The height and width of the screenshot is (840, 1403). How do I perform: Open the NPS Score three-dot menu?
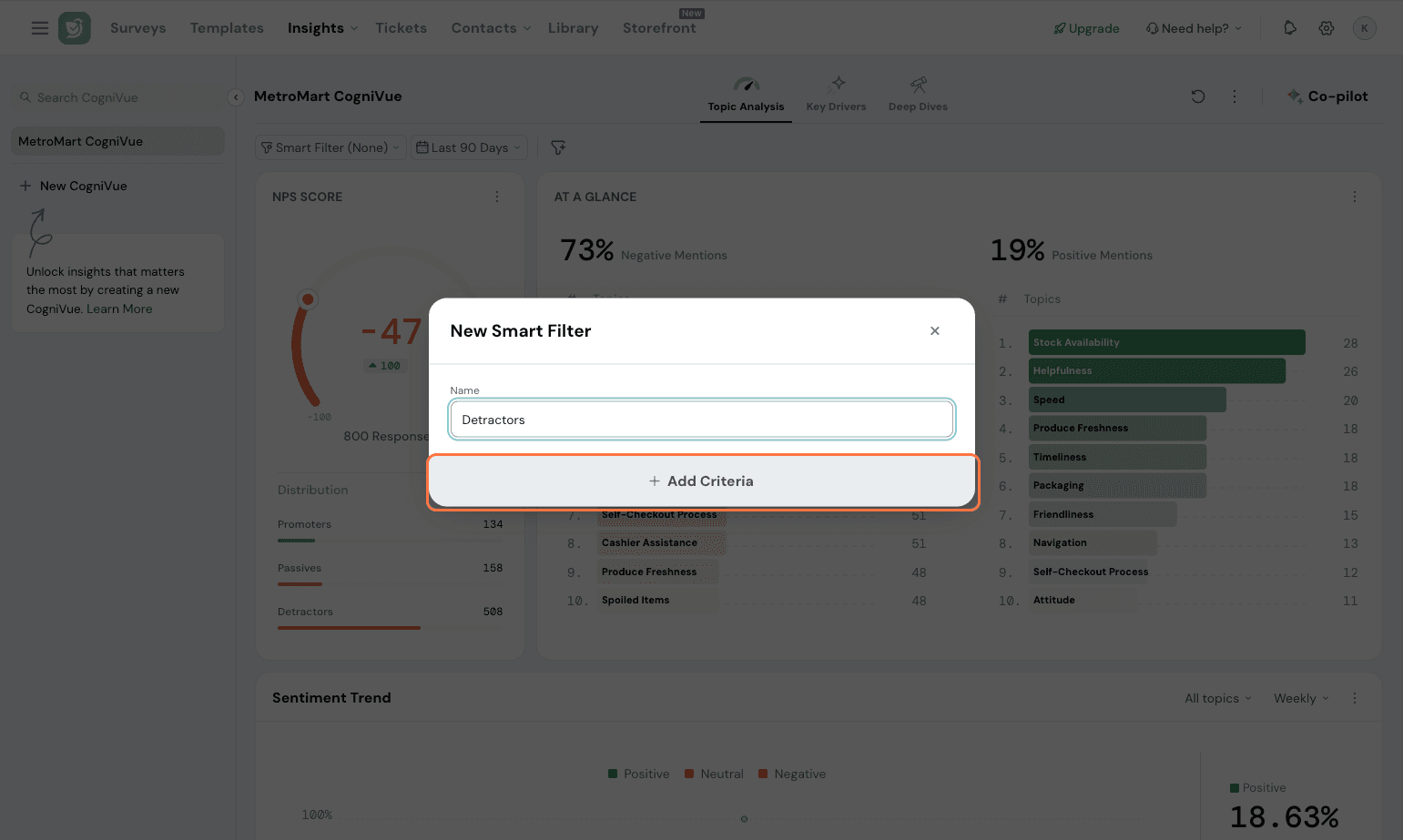(x=497, y=197)
